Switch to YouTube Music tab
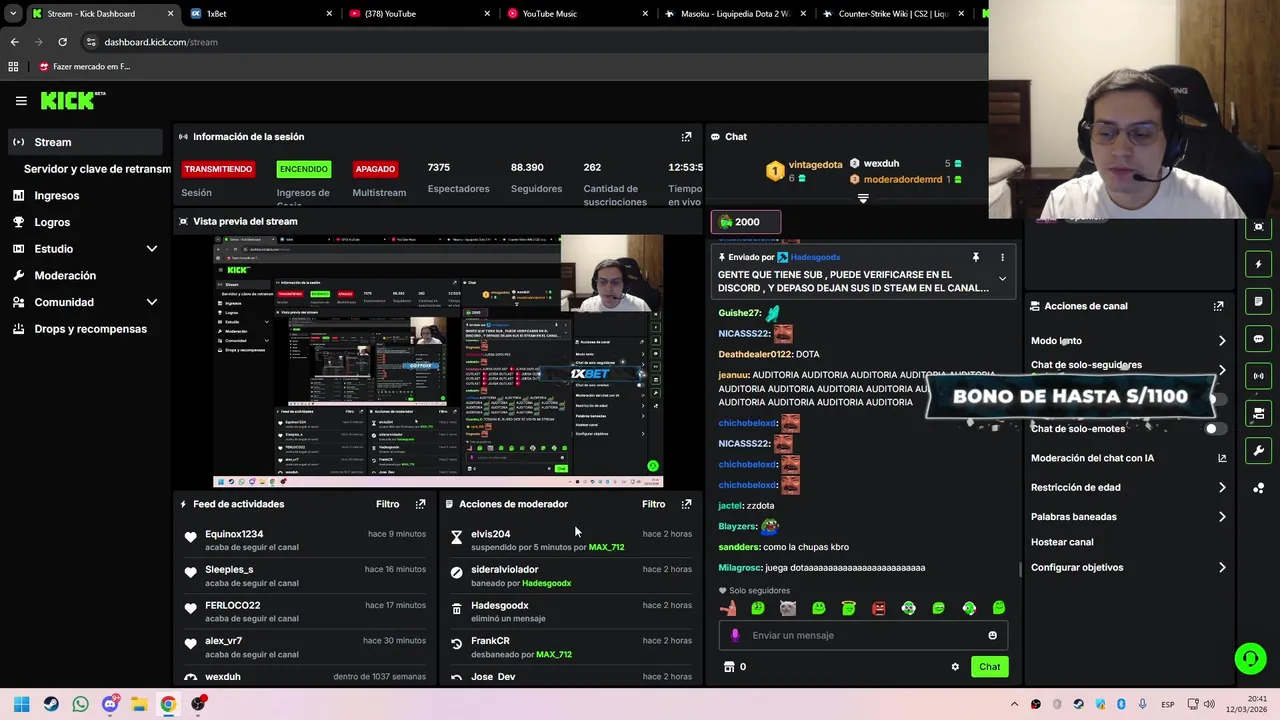Image resolution: width=1280 pixels, height=720 pixels. (577, 14)
